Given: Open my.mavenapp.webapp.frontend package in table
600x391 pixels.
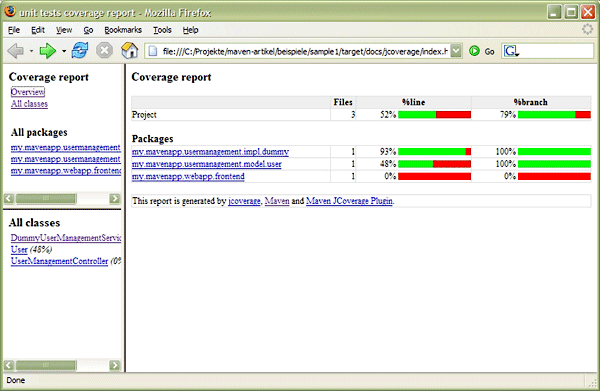Looking at the screenshot, I should pos(188,176).
